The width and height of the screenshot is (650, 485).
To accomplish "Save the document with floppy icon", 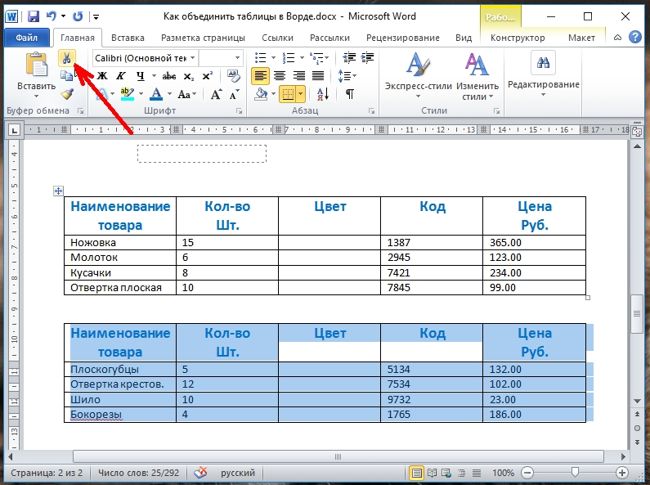I will pos(33,17).
